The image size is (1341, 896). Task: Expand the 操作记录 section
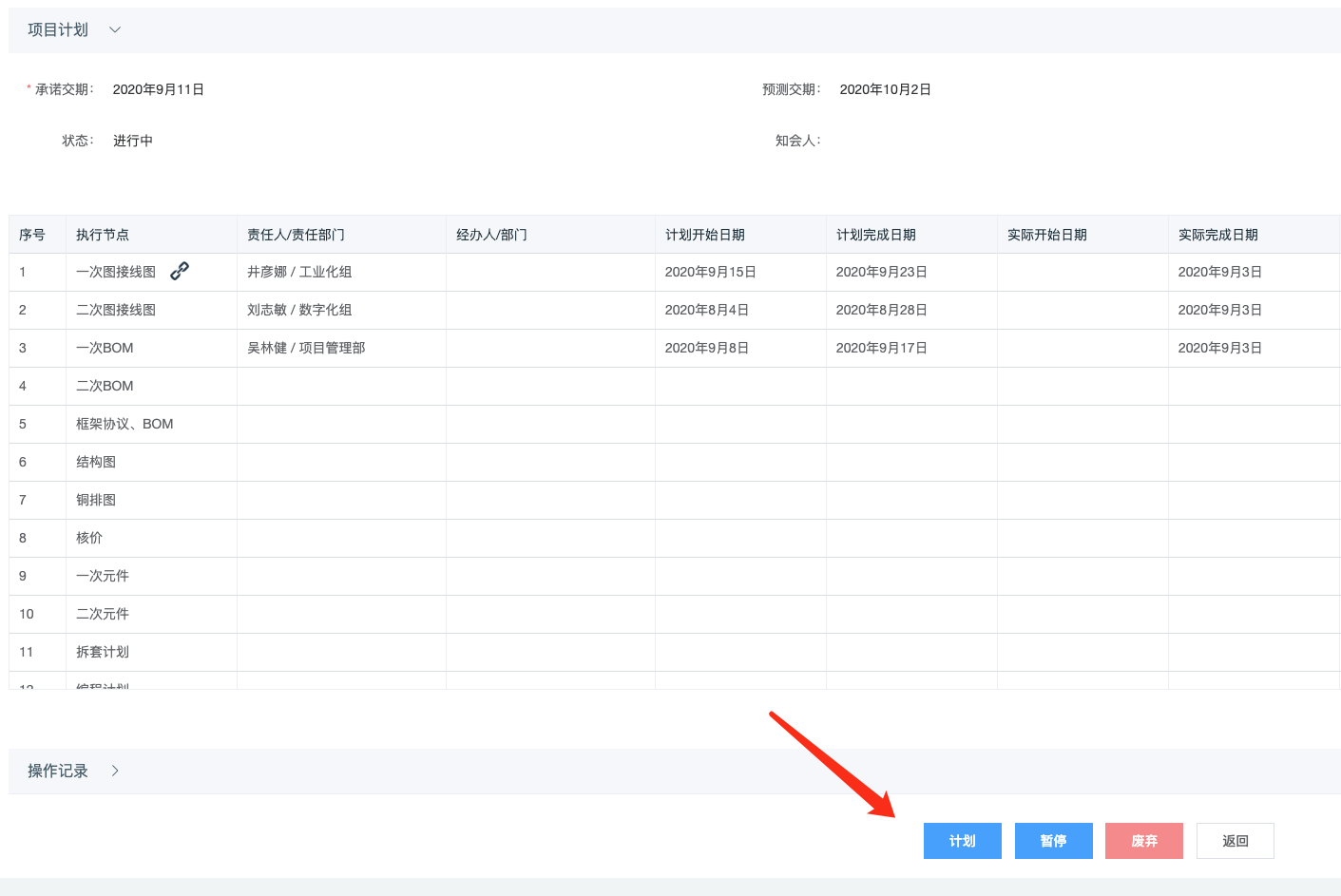tap(115, 771)
